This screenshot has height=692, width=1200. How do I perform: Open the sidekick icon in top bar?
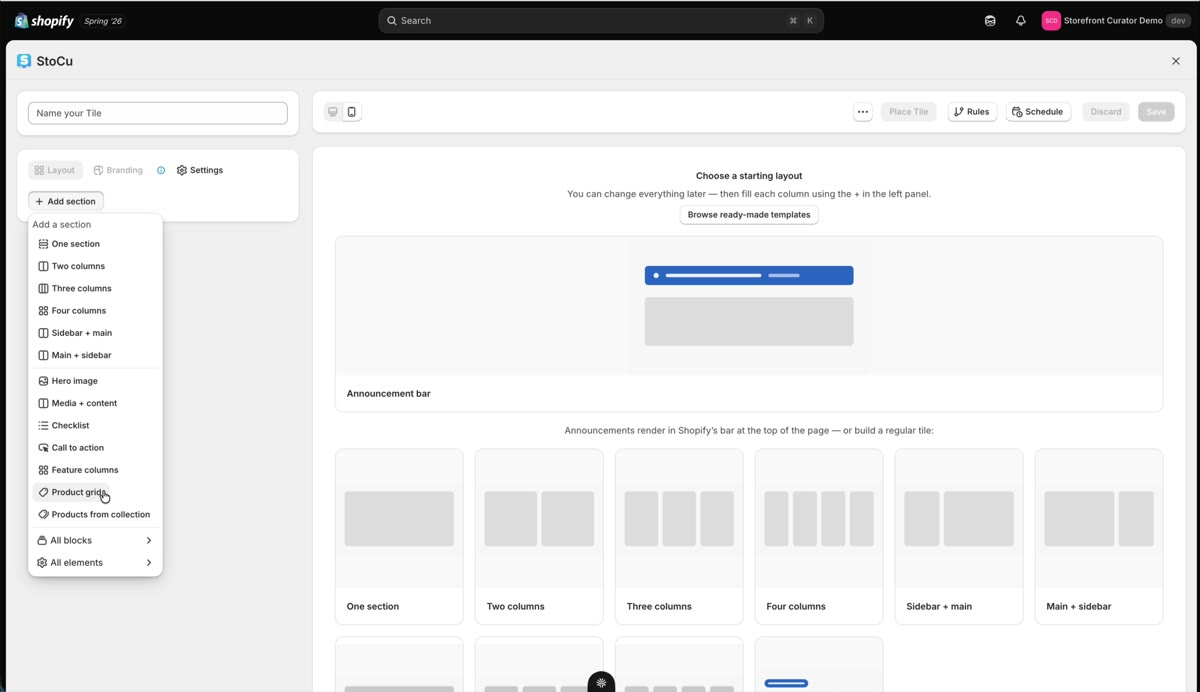coord(990,20)
